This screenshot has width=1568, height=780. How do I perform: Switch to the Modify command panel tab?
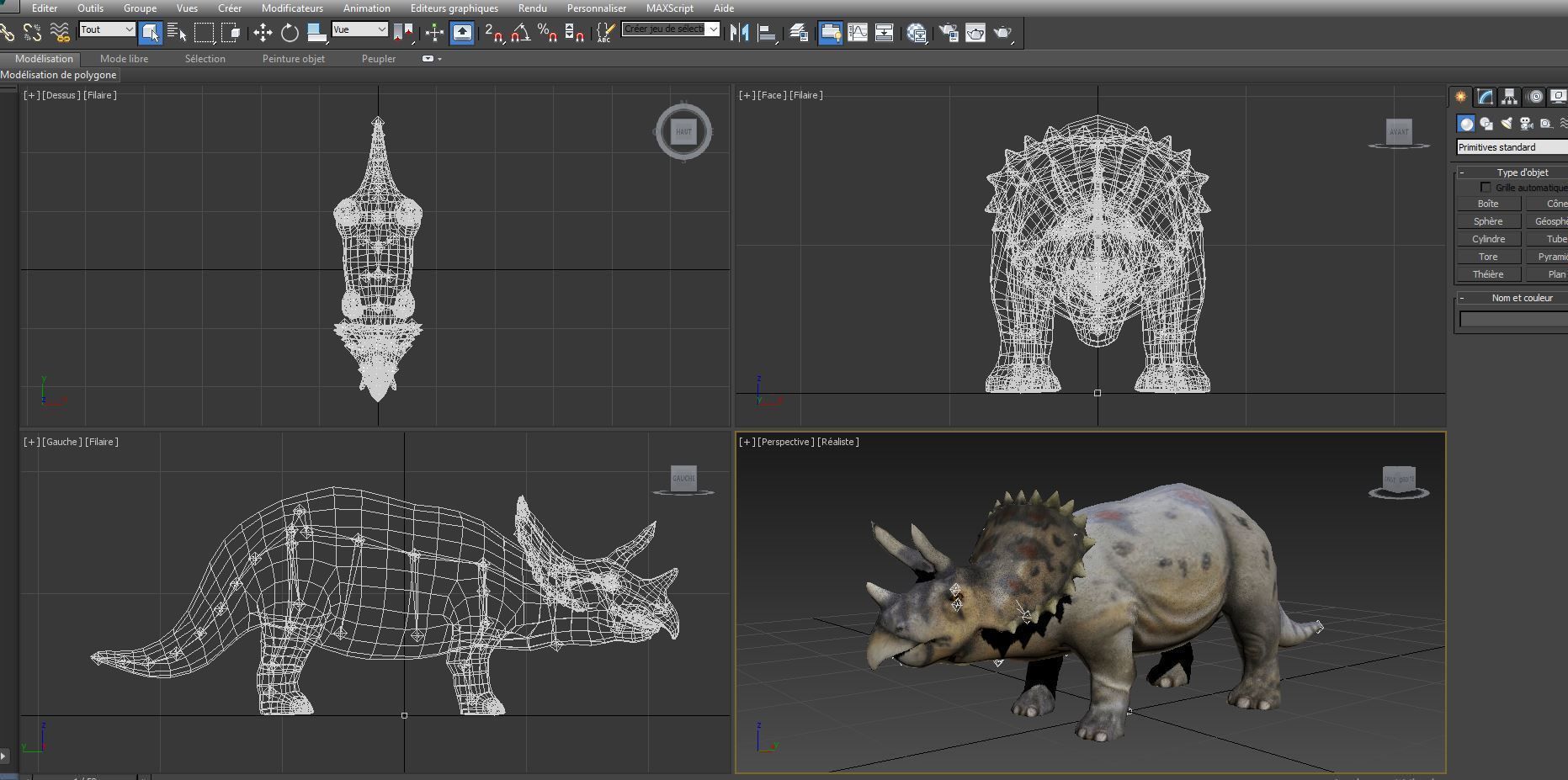(1485, 97)
